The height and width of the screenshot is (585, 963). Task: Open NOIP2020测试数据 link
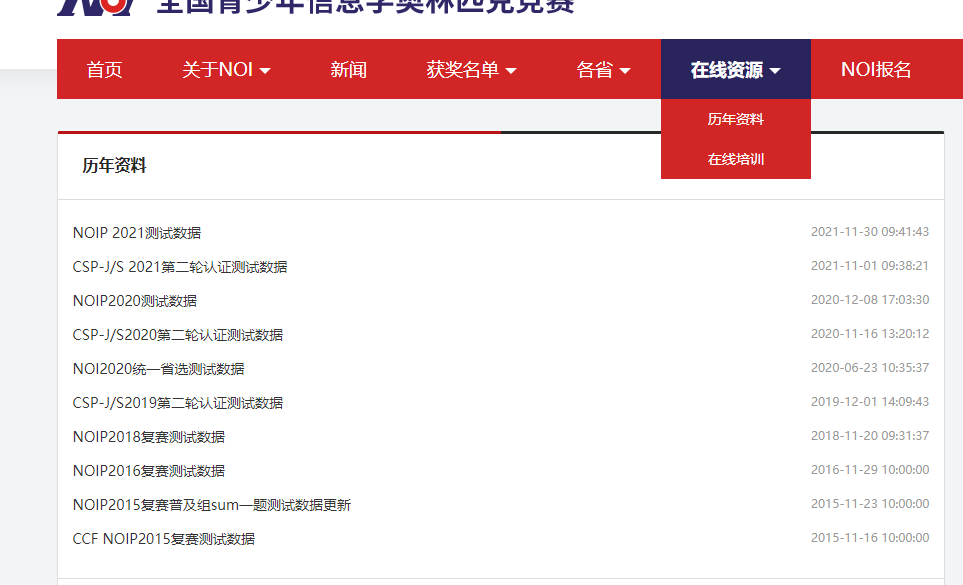135,301
